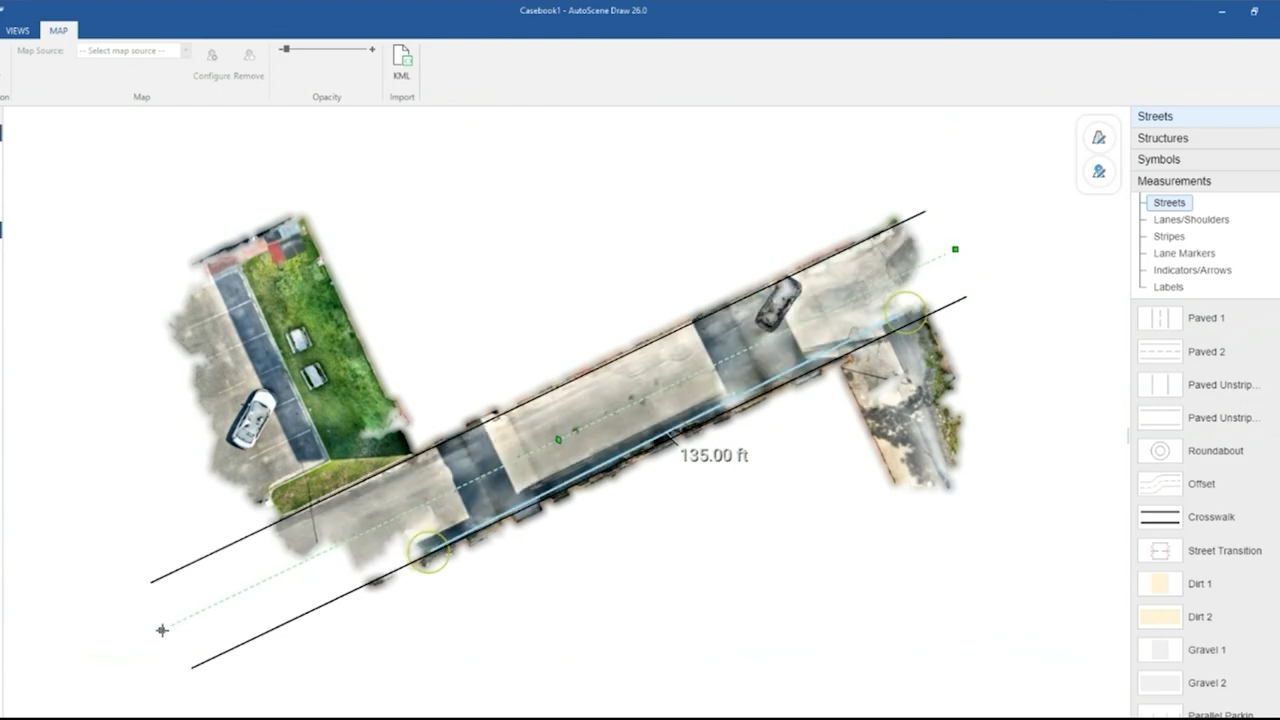Choose the Street Transition icon
This screenshot has width=1280, height=720.
point(1160,551)
